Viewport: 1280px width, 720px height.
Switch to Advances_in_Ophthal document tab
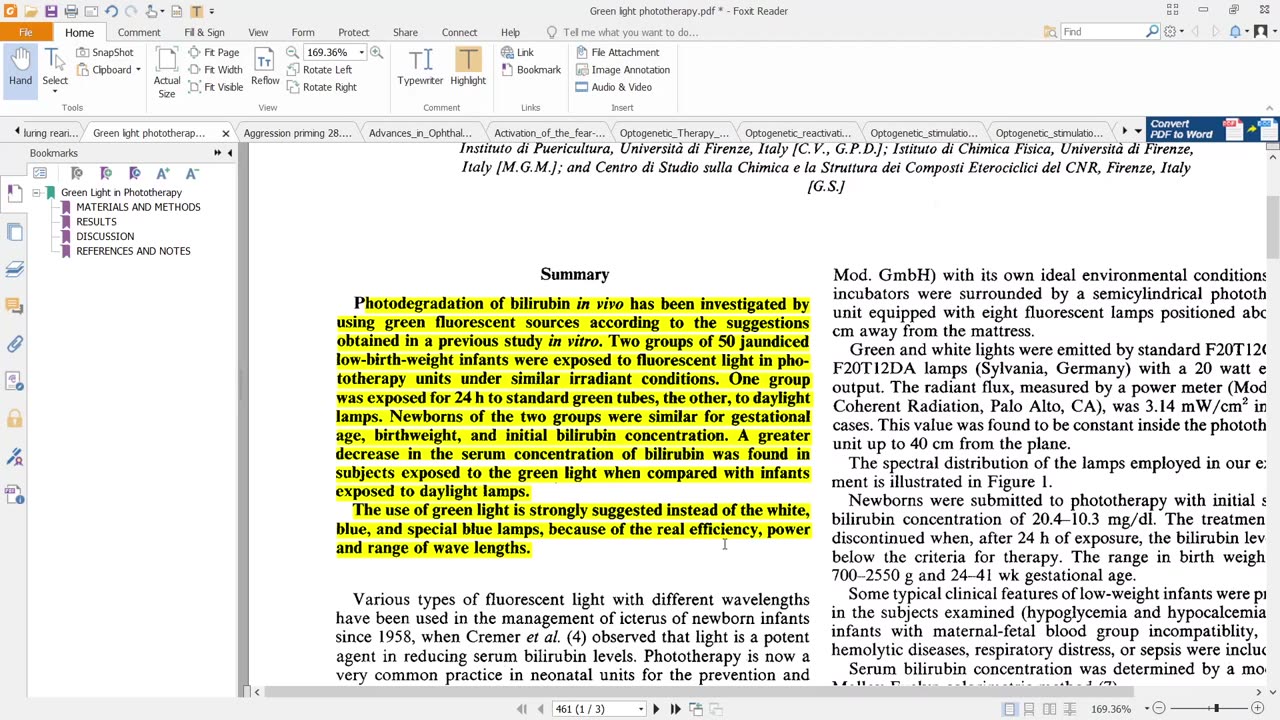click(420, 133)
